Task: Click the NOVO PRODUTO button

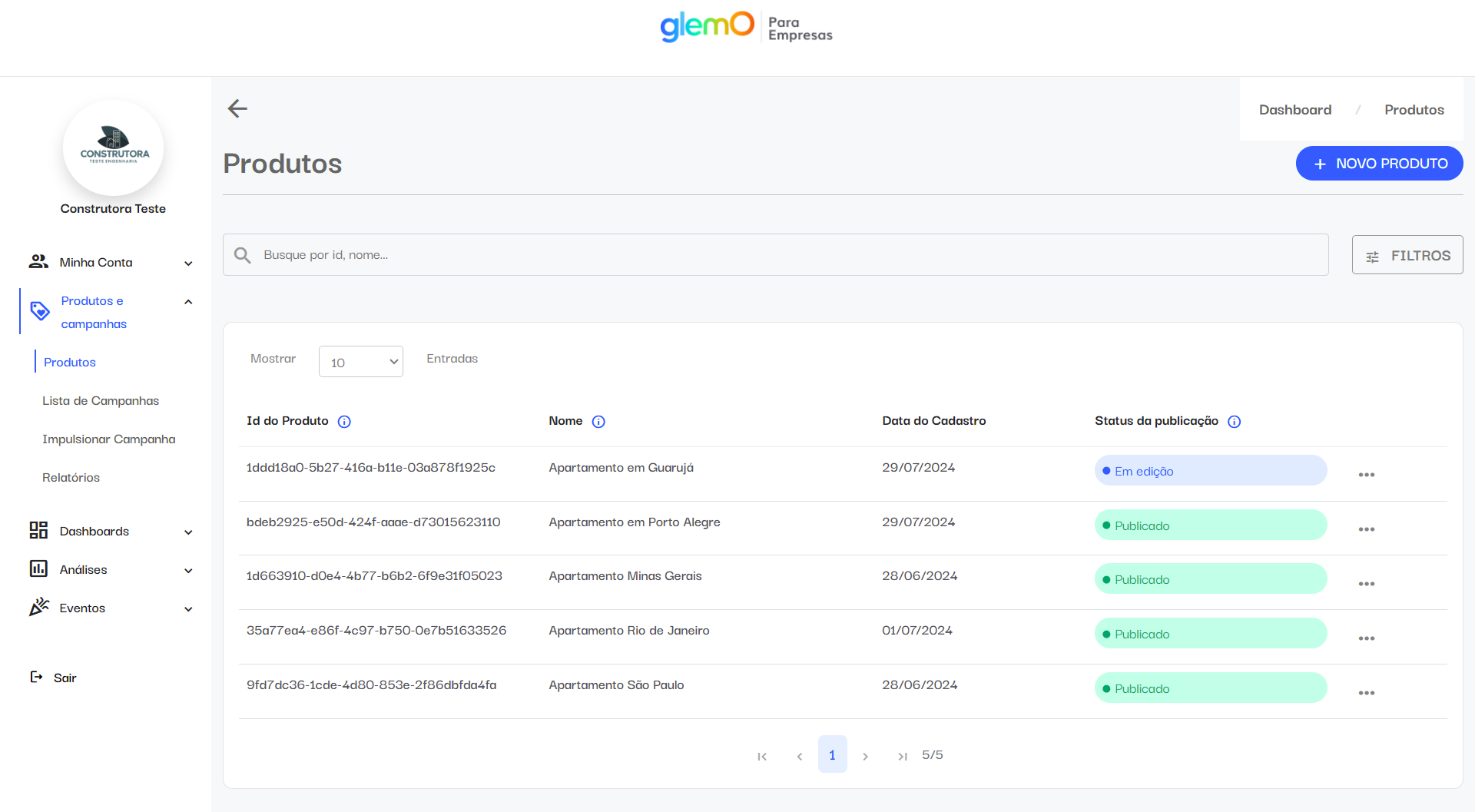Action: click(x=1379, y=164)
